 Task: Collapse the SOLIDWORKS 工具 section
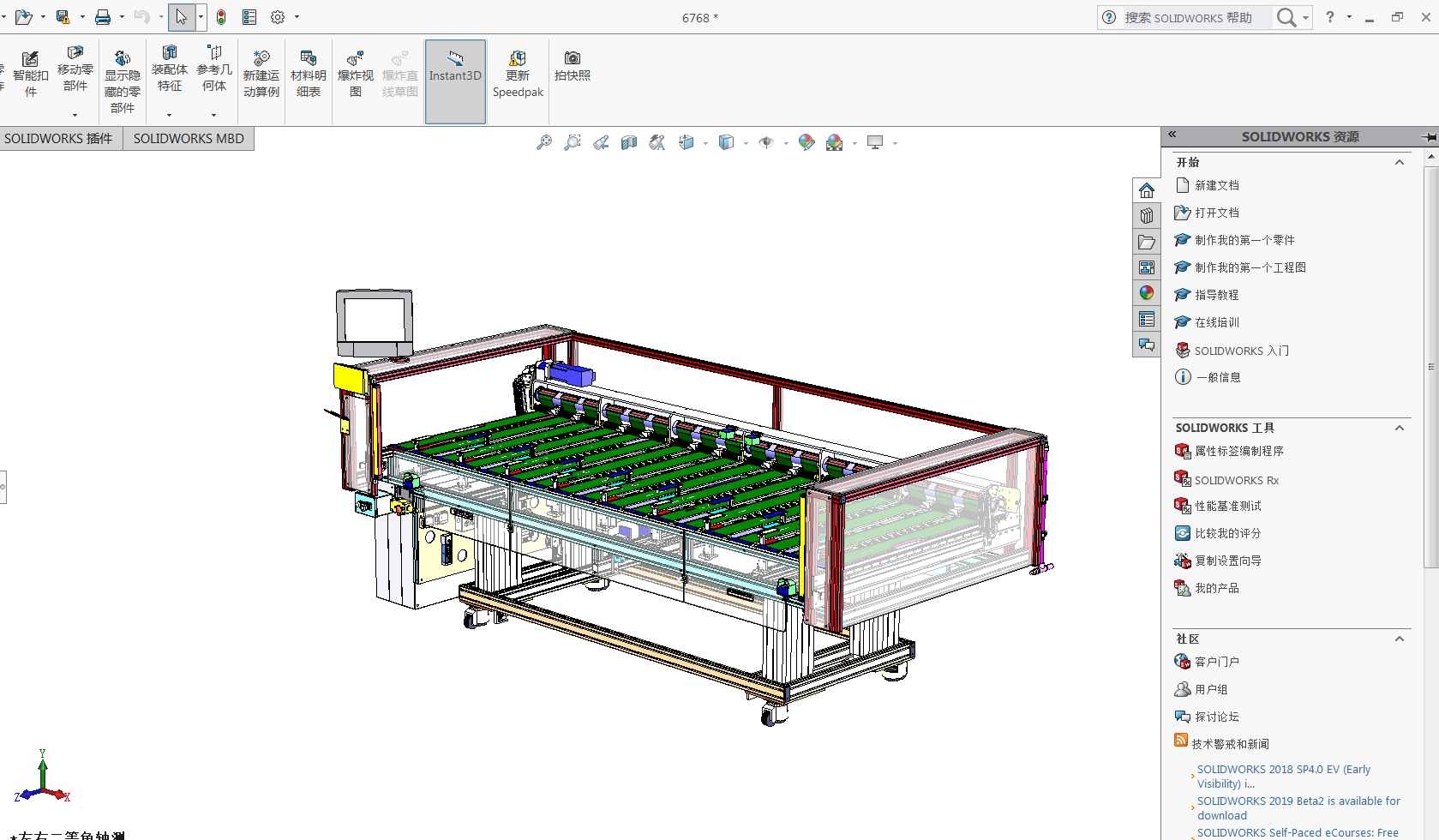(1400, 428)
